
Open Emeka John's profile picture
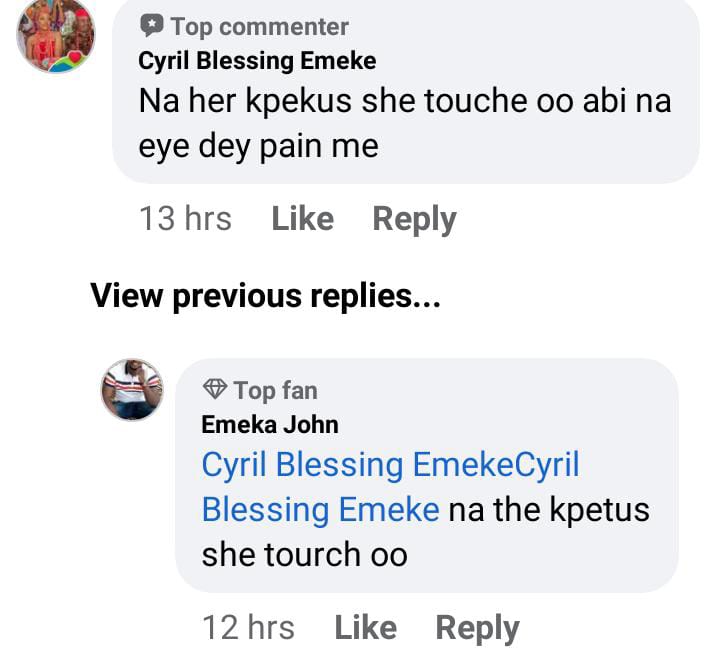point(132,389)
